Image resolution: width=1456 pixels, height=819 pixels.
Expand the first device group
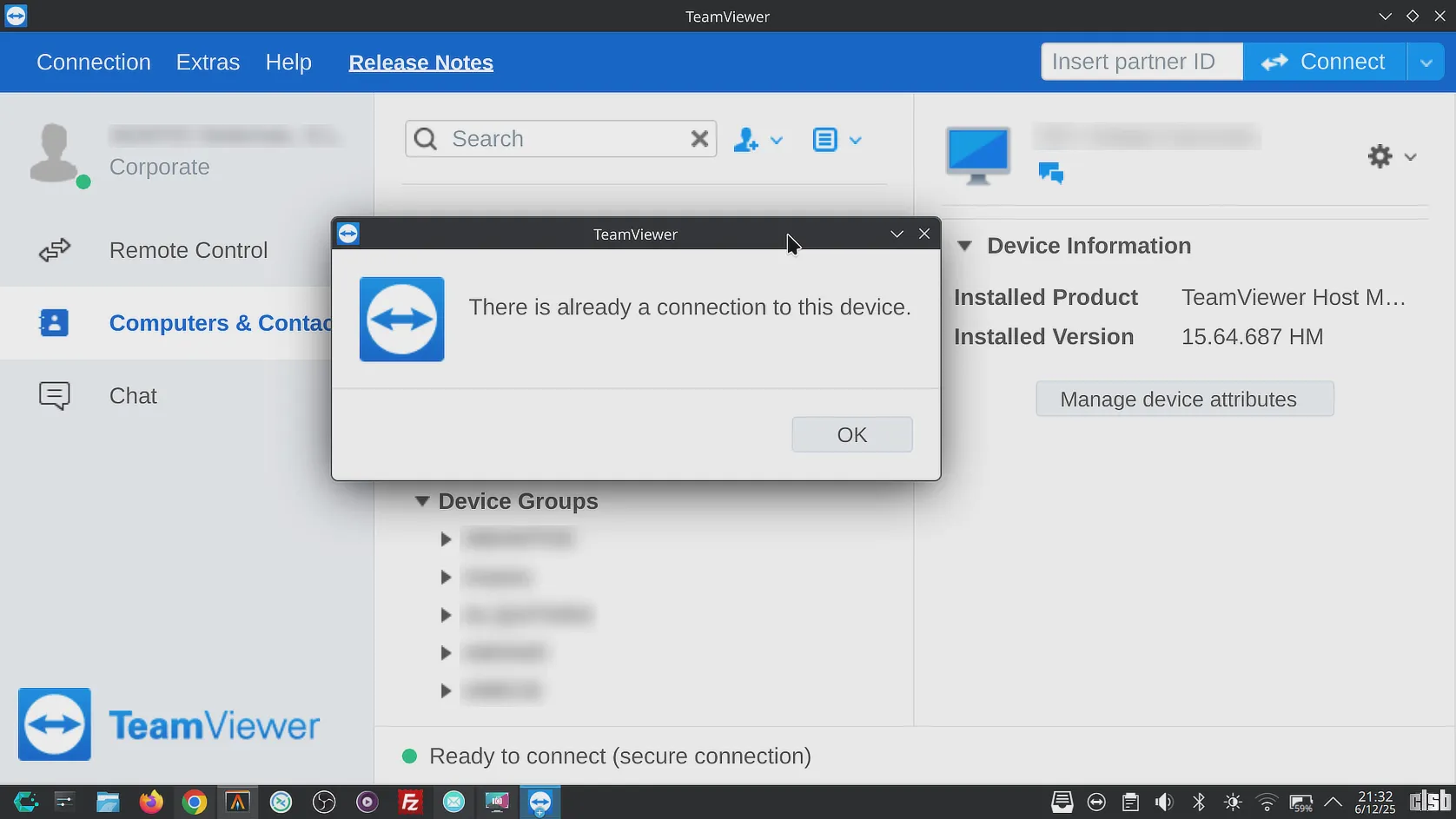coord(446,539)
